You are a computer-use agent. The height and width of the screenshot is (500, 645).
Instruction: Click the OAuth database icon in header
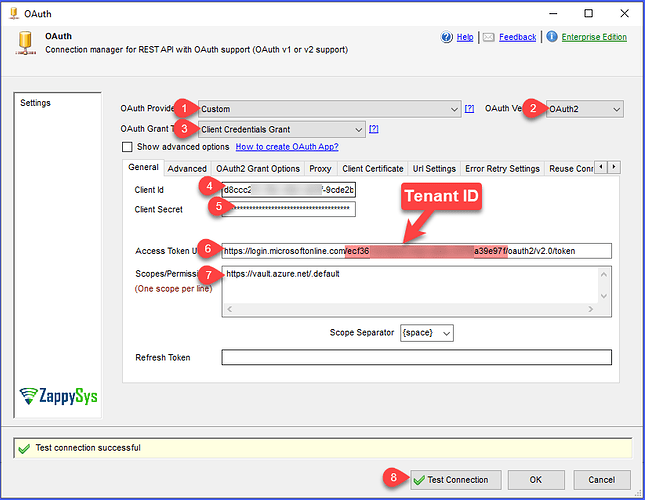coord(26,43)
